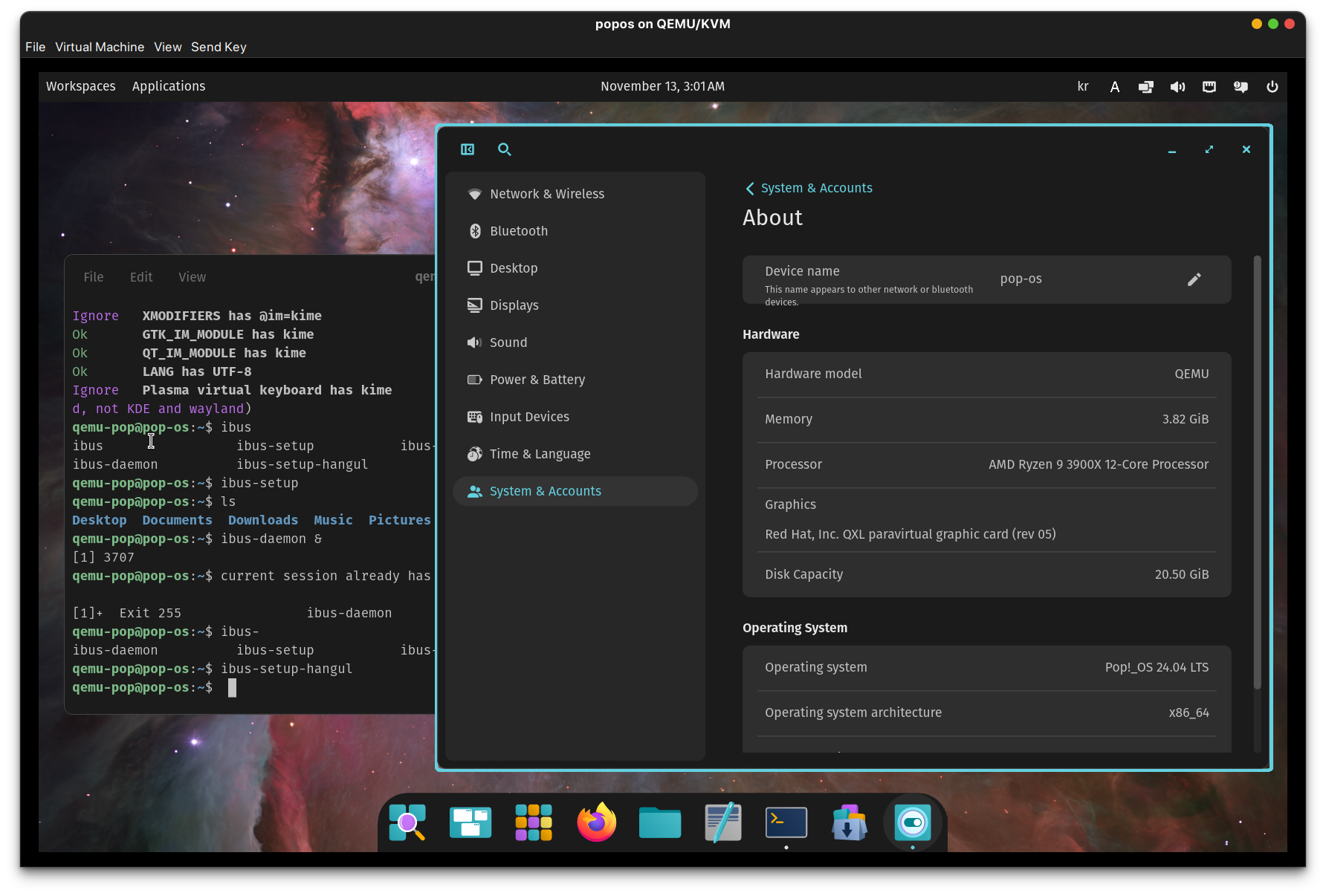This screenshot has height=896, width=1326.
Task: Open the volume applet in panel
Action: [1178, 87]
